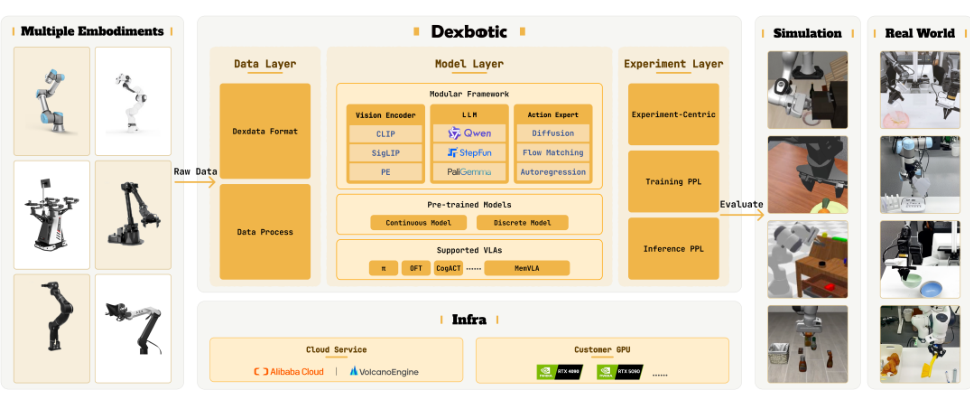
Task: Select the PE vision encoder
Action: (x=385, y=171)
